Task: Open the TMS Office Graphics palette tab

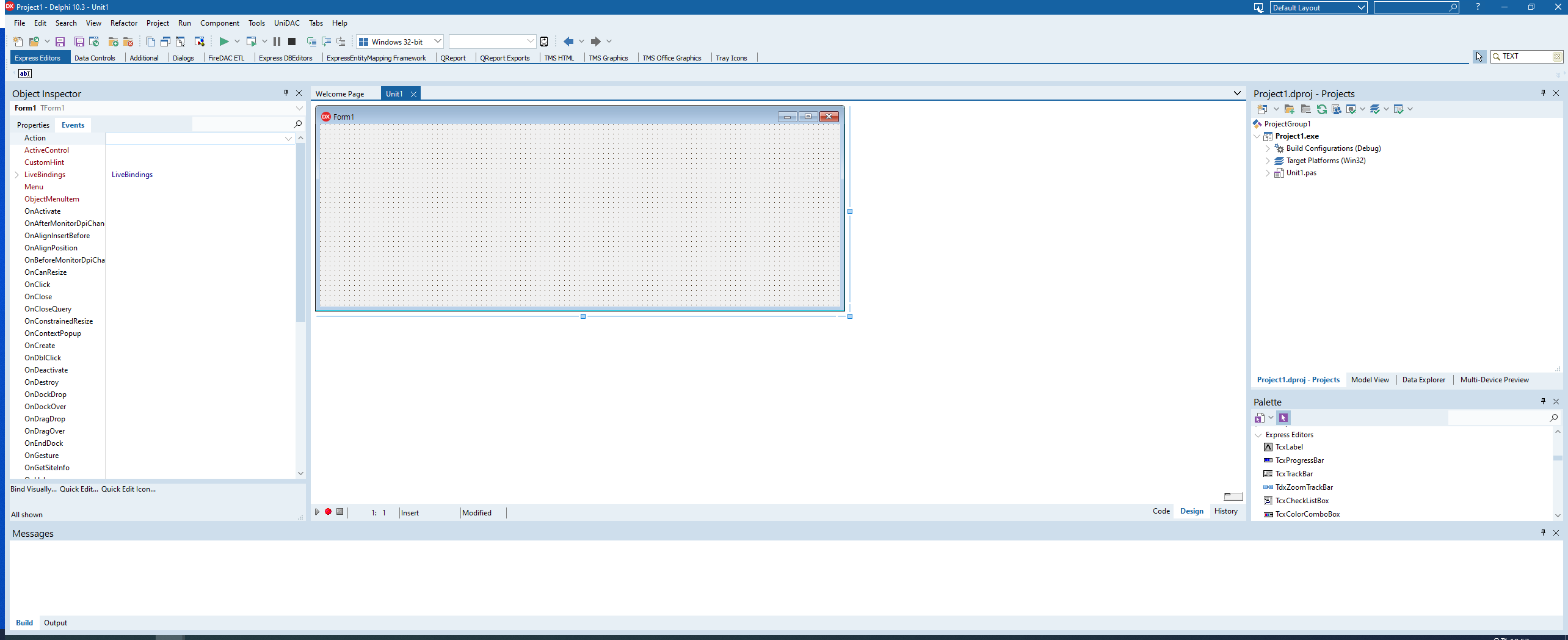Action: (672, 58)
